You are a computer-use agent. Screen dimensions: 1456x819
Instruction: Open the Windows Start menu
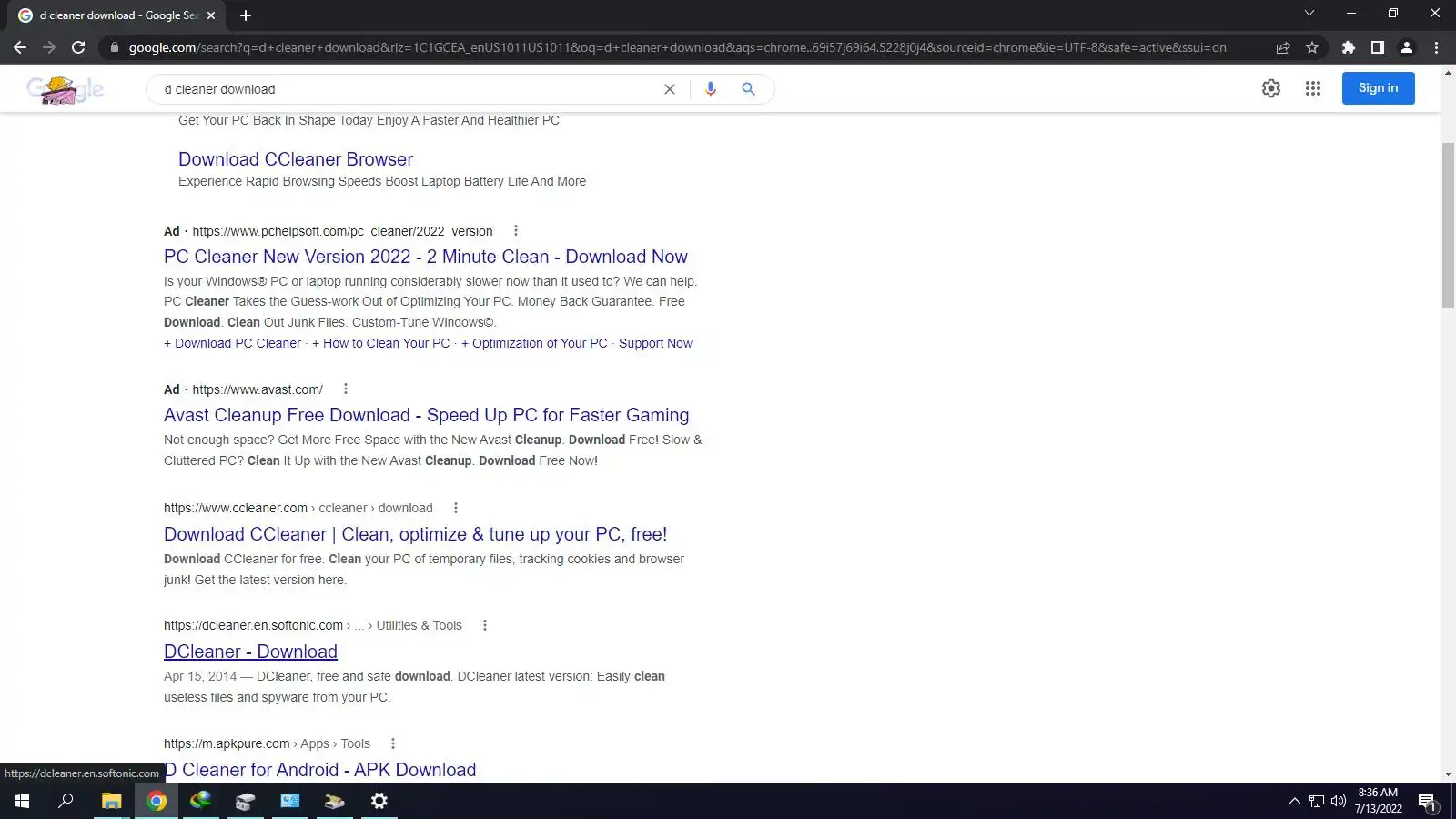tap(22, 801)
